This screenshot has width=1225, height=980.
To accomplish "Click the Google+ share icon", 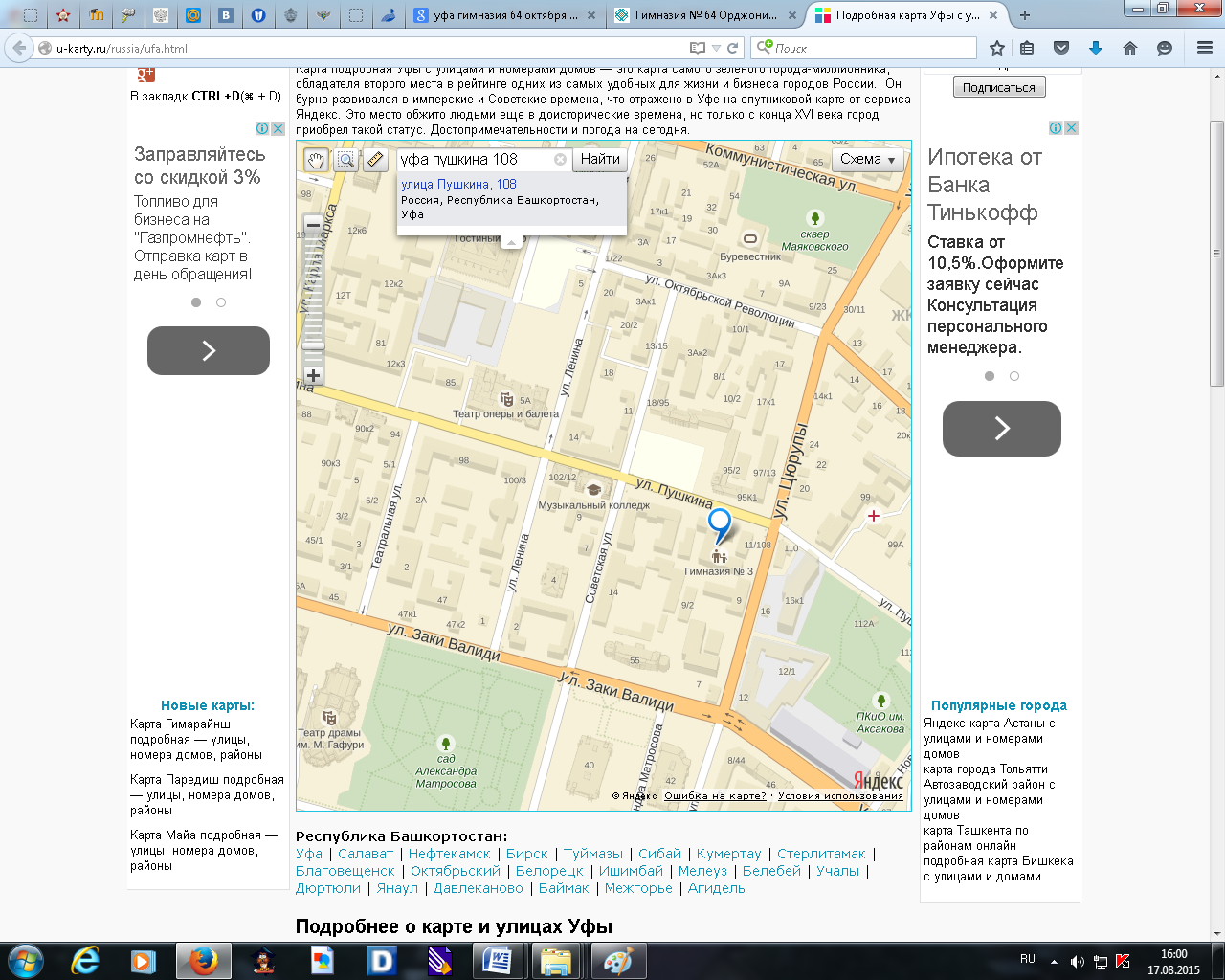I will [x=145, y=75].
